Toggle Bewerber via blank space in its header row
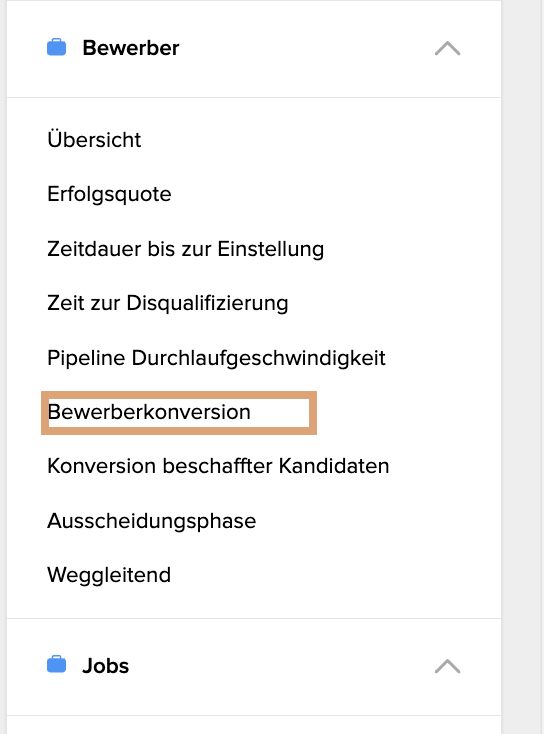The width and height of the screenshot is (544, 734). (304, 48)
